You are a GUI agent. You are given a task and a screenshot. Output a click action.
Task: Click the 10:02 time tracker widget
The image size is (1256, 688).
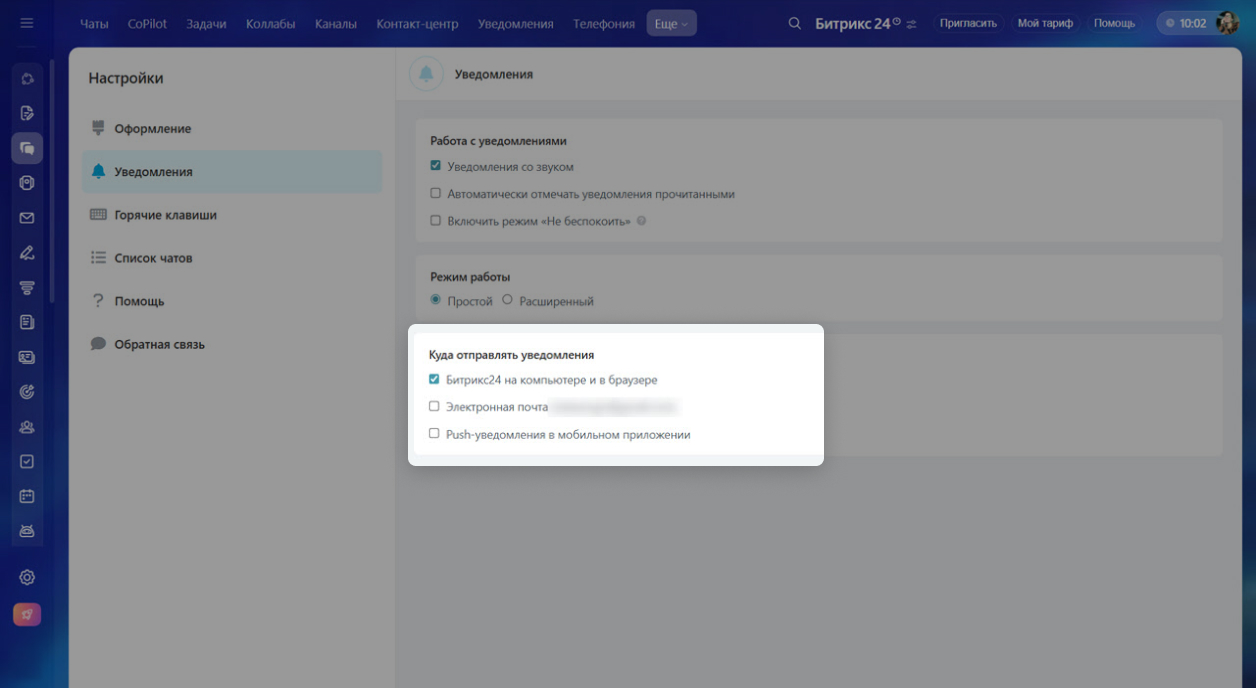coord(1186,23)
